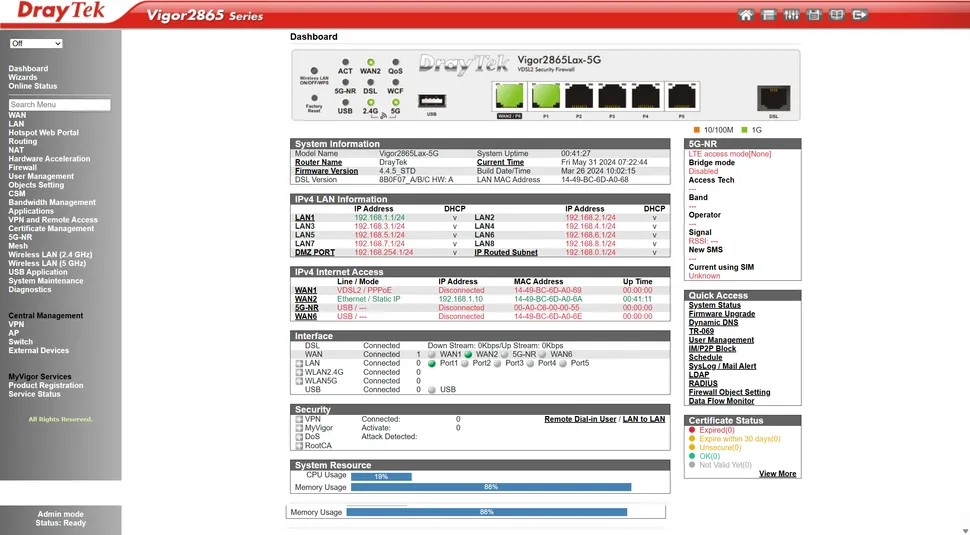Screen dimensions: 970x535
Task: Click the Home icon in top bar
Action: [745, 15]
